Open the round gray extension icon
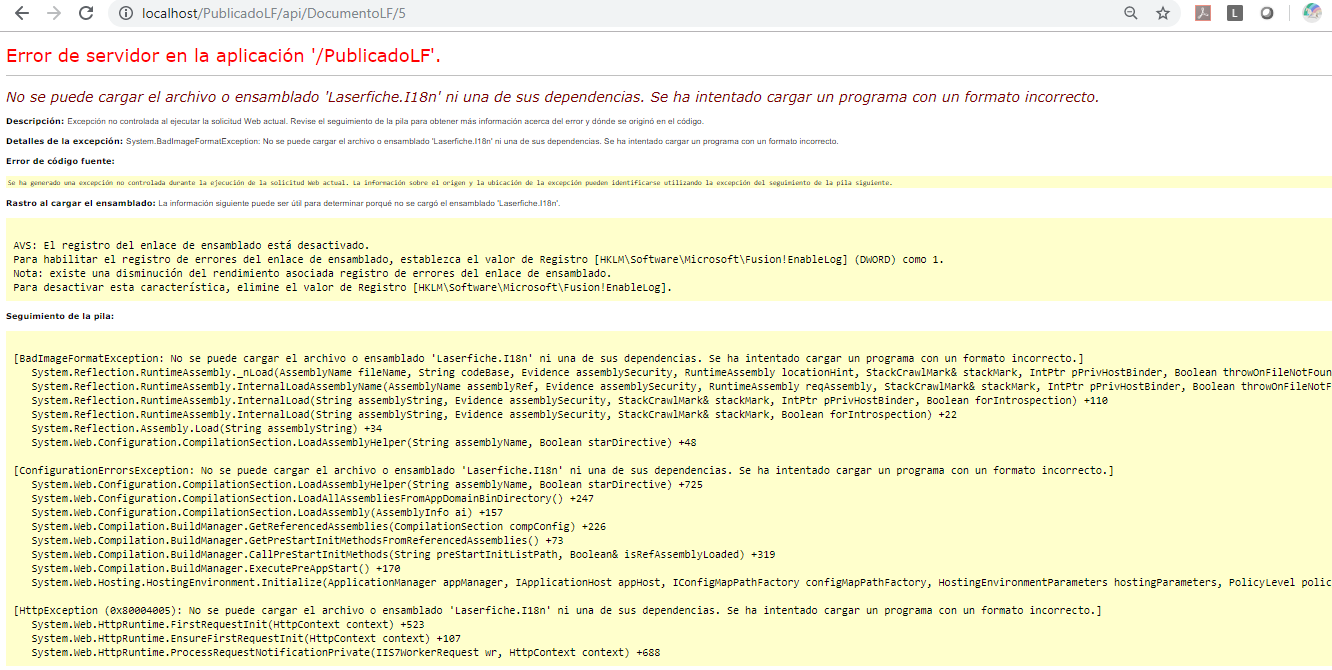Screen dimensions: 1332x670 [x=1266, y=13]
